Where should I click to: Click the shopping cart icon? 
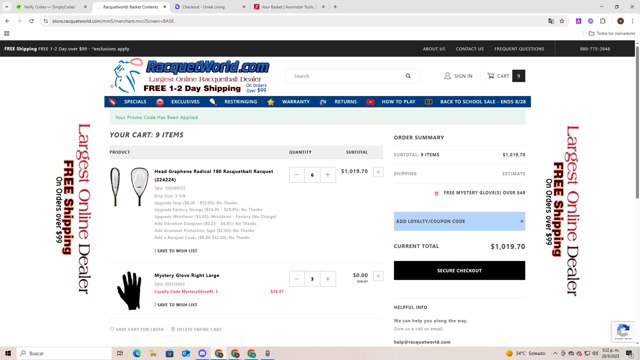point(491,76)
